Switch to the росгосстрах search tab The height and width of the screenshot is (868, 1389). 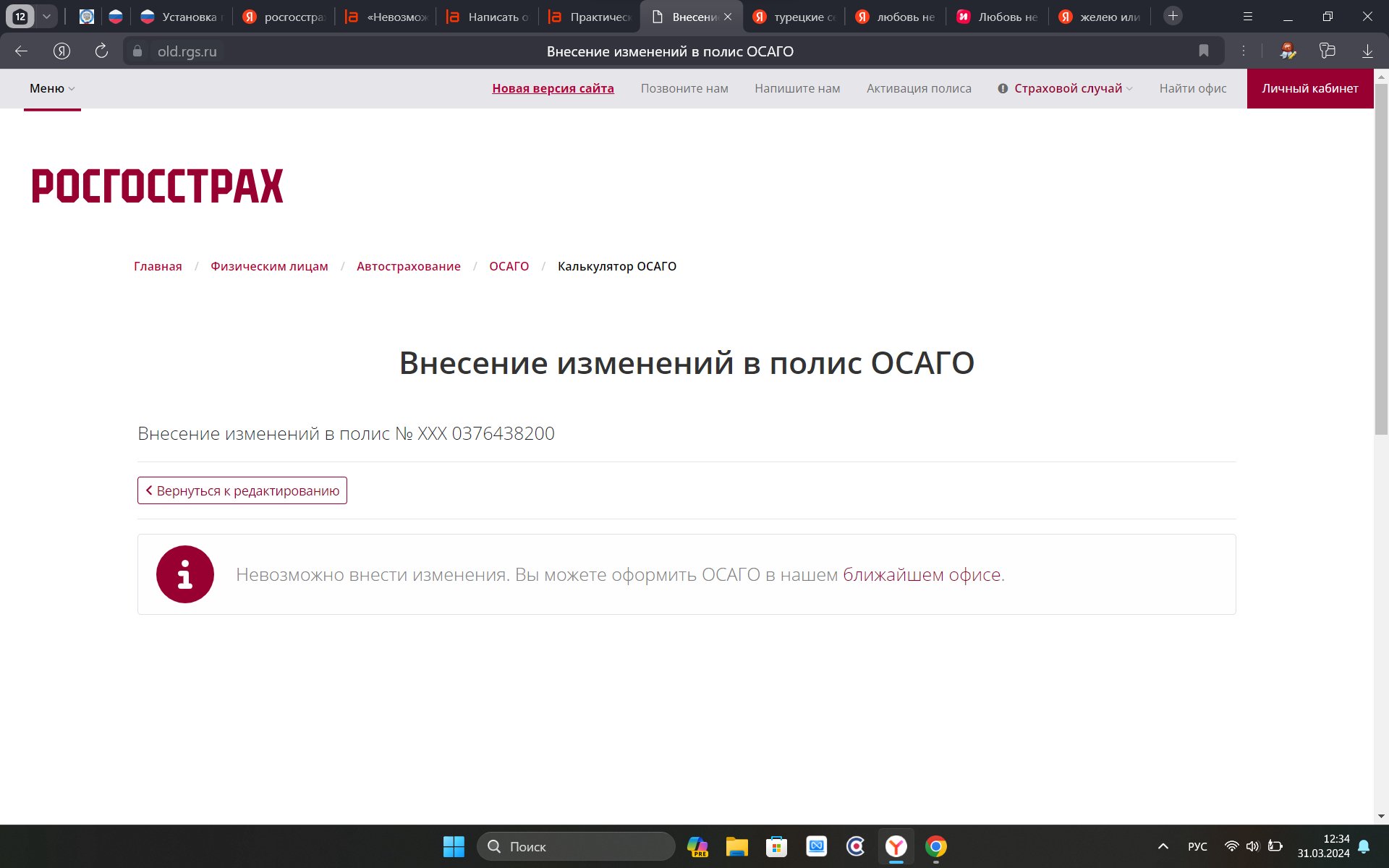(x=284, y=17)
